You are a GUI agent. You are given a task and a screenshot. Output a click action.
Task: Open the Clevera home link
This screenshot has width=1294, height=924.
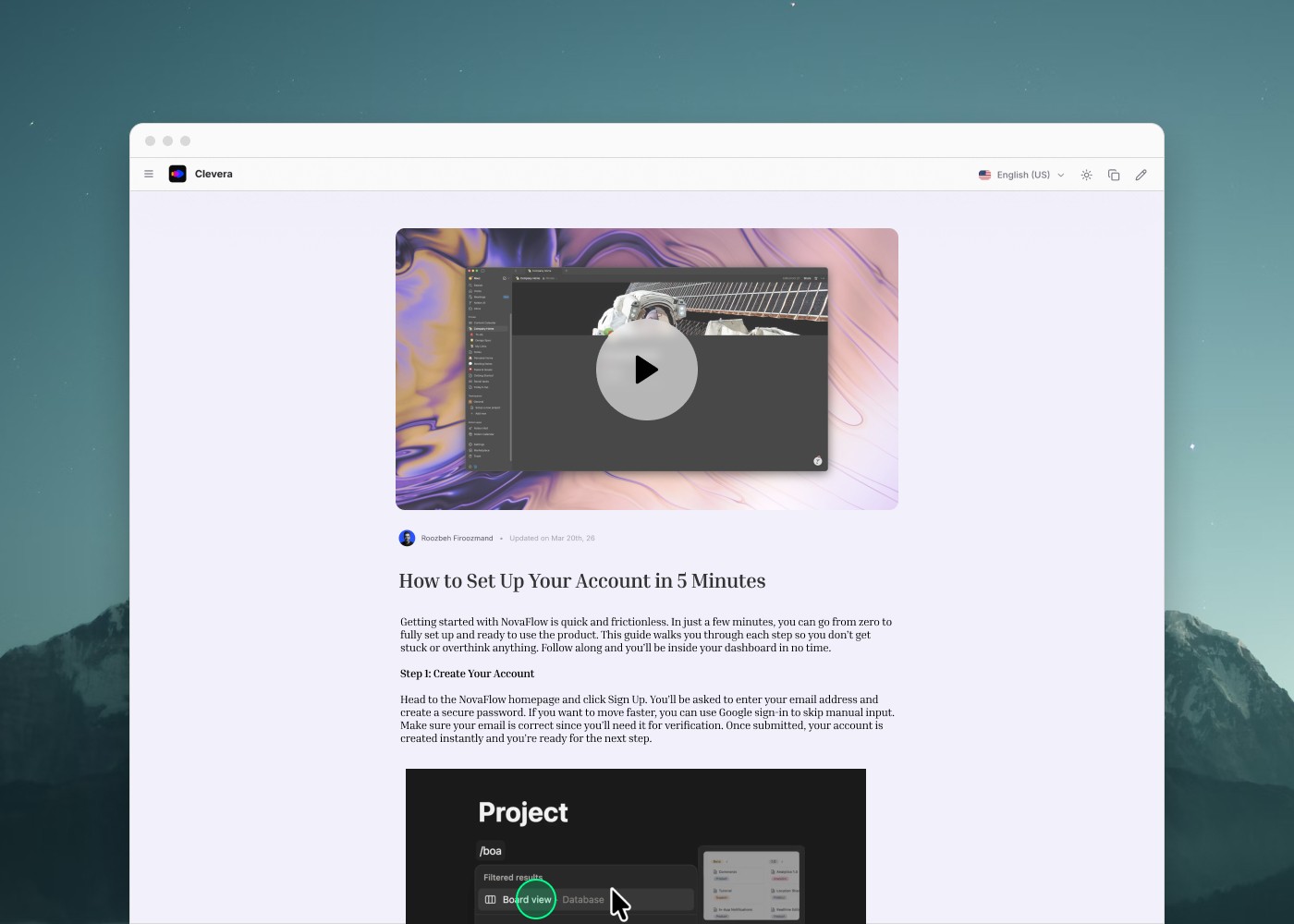coord(214,174)
